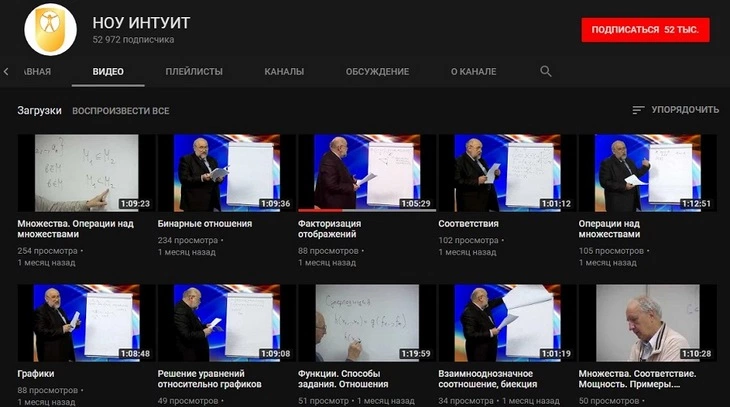This screenshot has height=407, width=730.
Task: Open thumbnail of Решение уравнений относительно графиков
Action: coord(227,323)
